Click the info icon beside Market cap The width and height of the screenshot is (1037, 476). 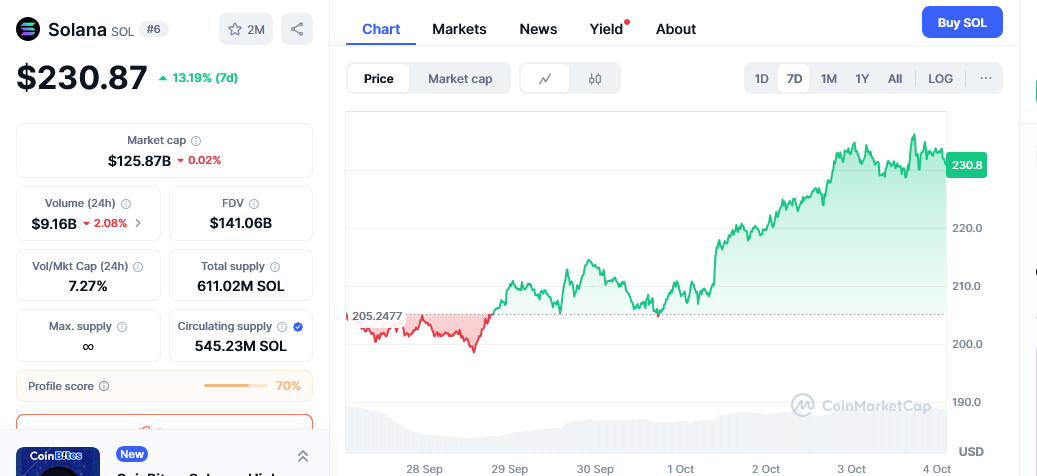pyautogui.click(x=196, y=141)
